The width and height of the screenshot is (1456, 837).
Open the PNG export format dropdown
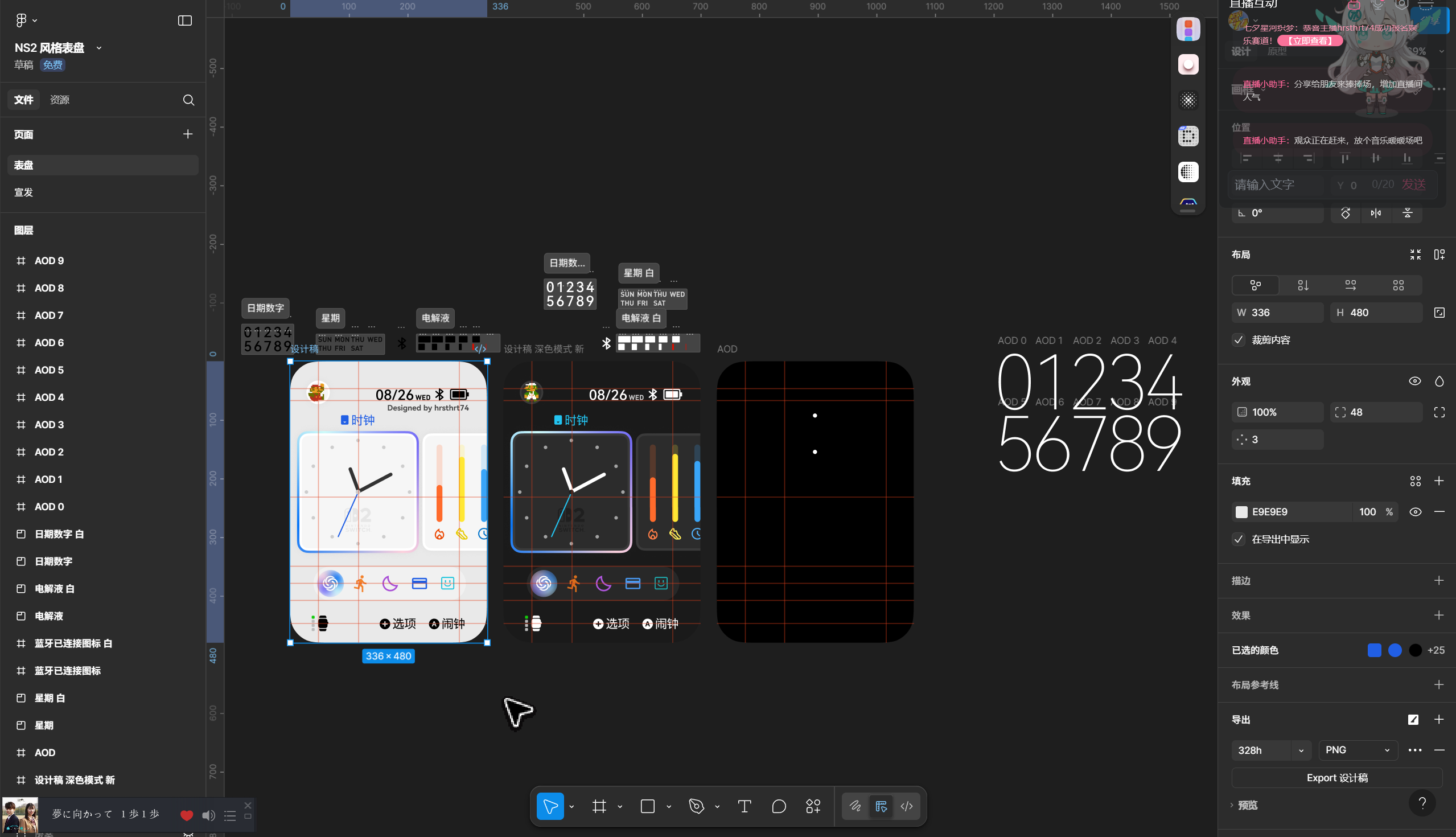tap(1357, 750)
